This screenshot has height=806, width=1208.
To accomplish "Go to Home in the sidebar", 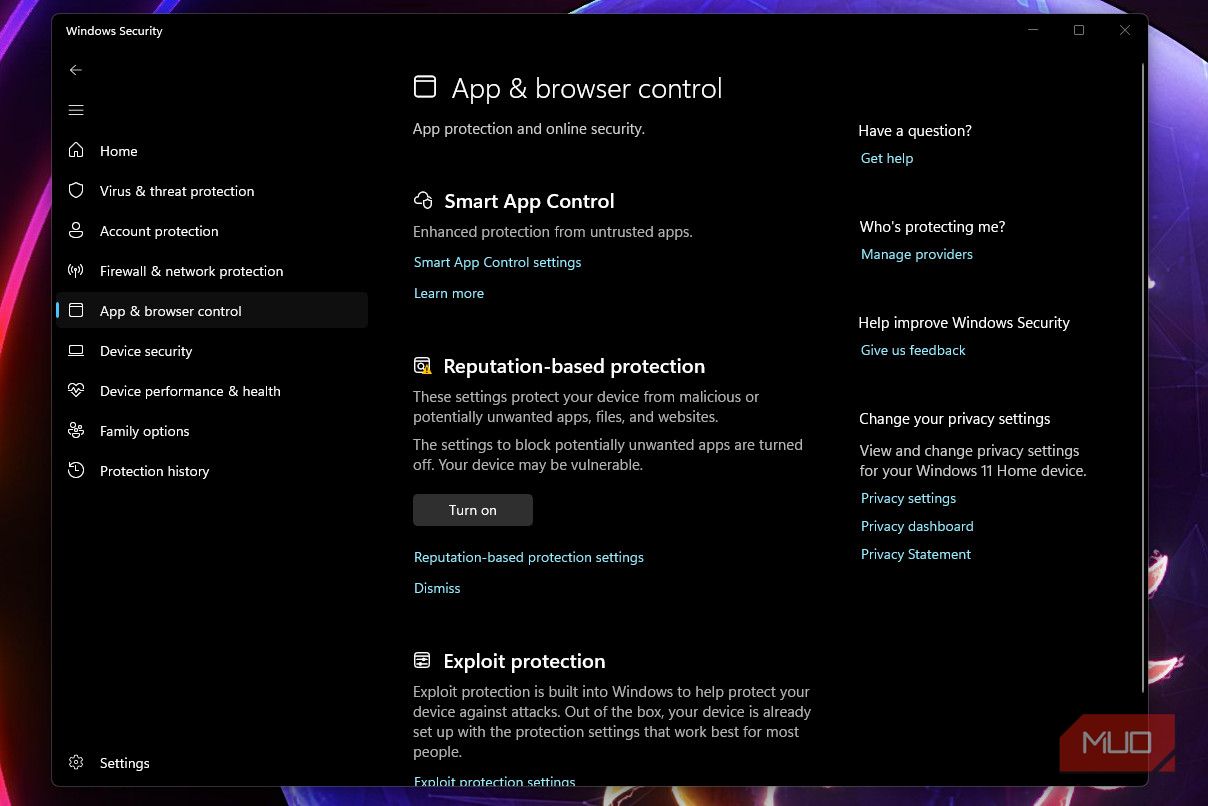I will (x=212, y=150).
